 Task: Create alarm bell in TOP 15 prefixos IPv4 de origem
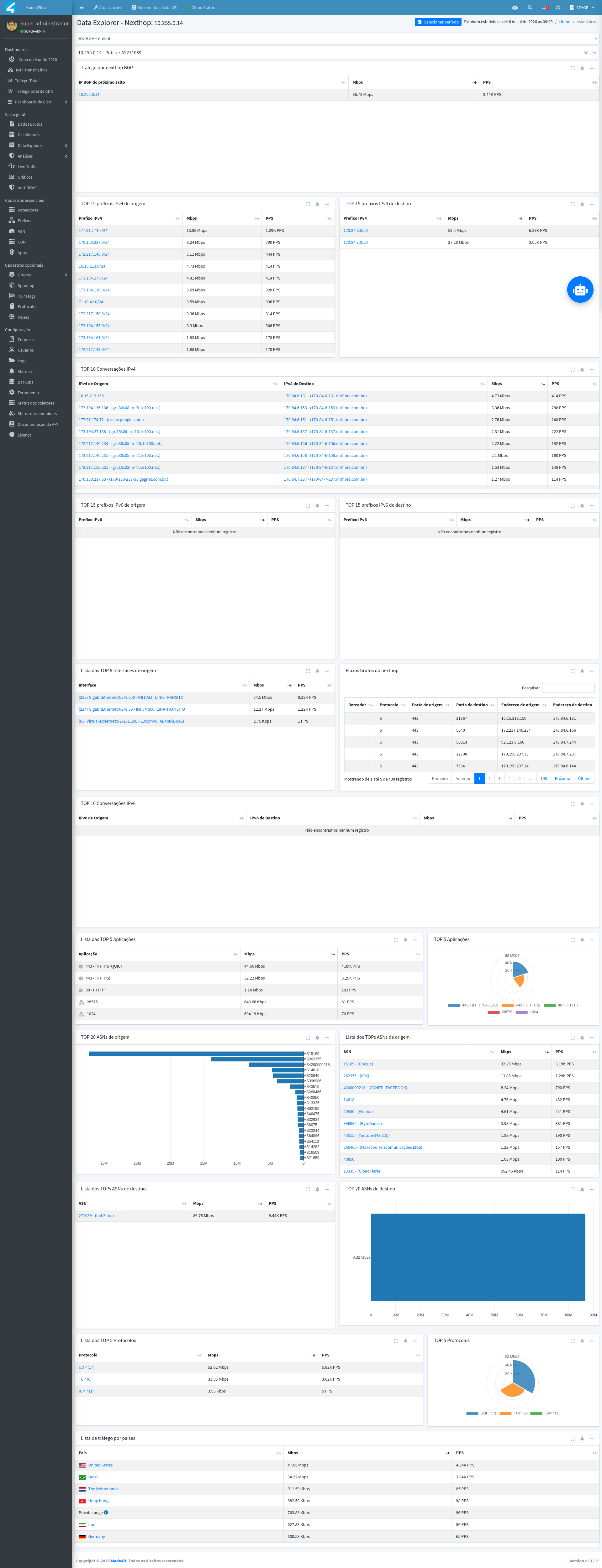[317, 204]
